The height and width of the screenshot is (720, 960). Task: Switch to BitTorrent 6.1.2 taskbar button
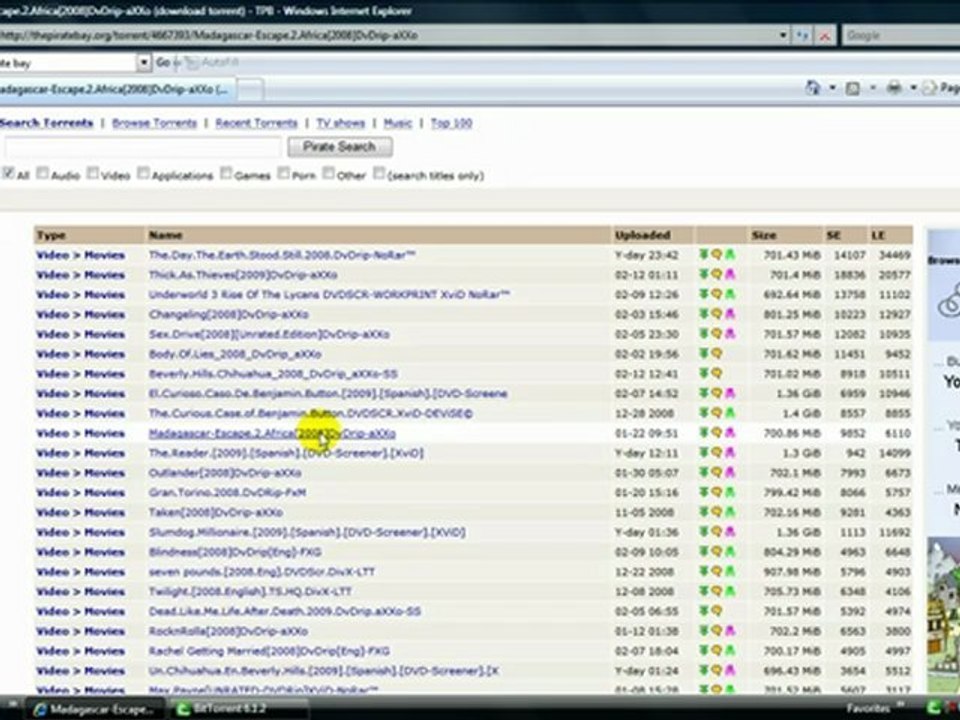[239, 709]
